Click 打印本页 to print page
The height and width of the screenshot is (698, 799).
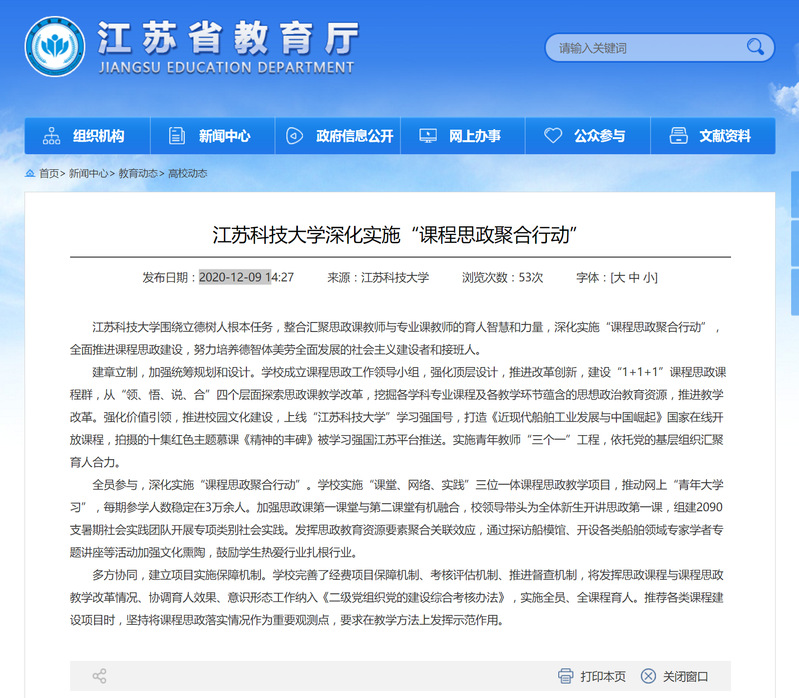pyautogui.click(x=603, y=676)
